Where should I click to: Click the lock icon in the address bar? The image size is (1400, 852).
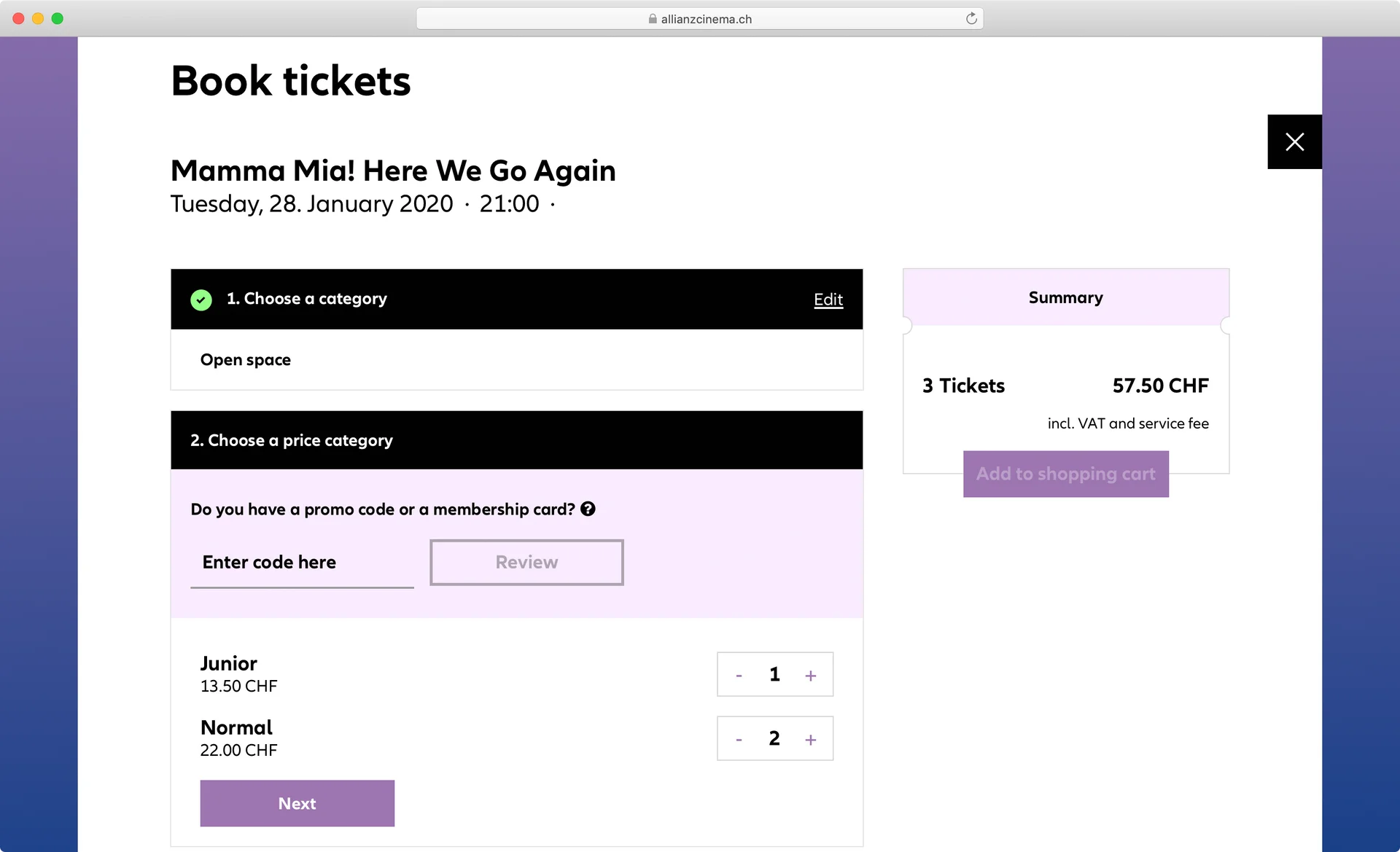coord(653,19)
